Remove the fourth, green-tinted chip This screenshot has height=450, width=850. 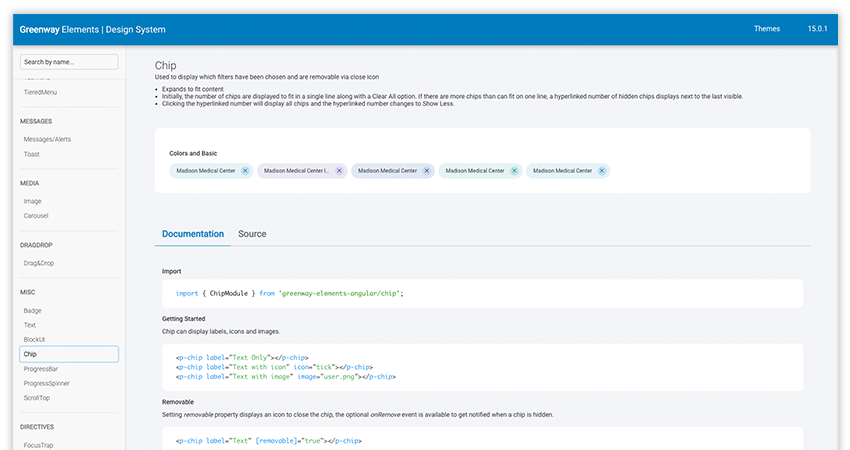[x=514, y=171]
